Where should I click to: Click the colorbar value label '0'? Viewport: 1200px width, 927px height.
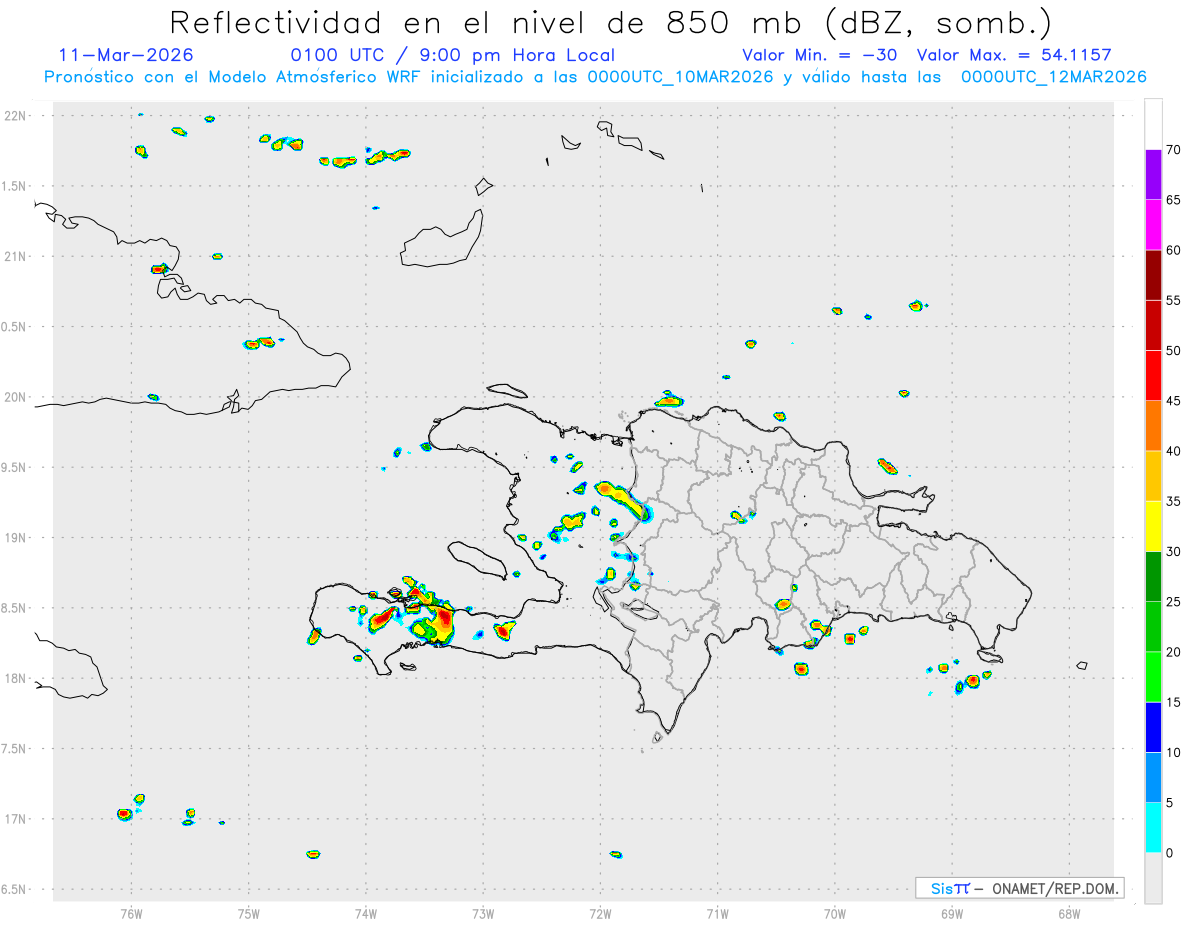pos(1170,853)
